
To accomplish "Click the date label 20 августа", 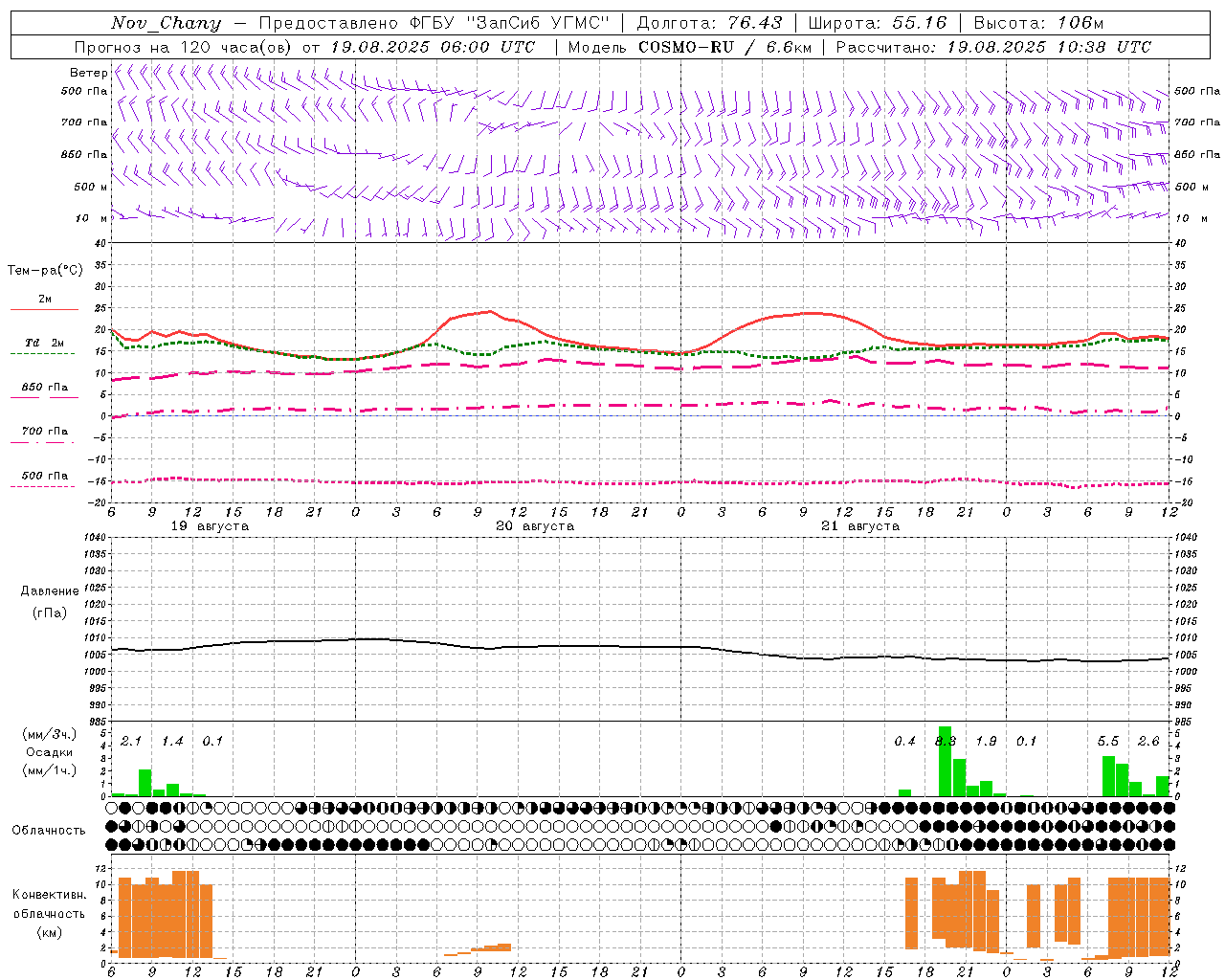I will point(535,526).
